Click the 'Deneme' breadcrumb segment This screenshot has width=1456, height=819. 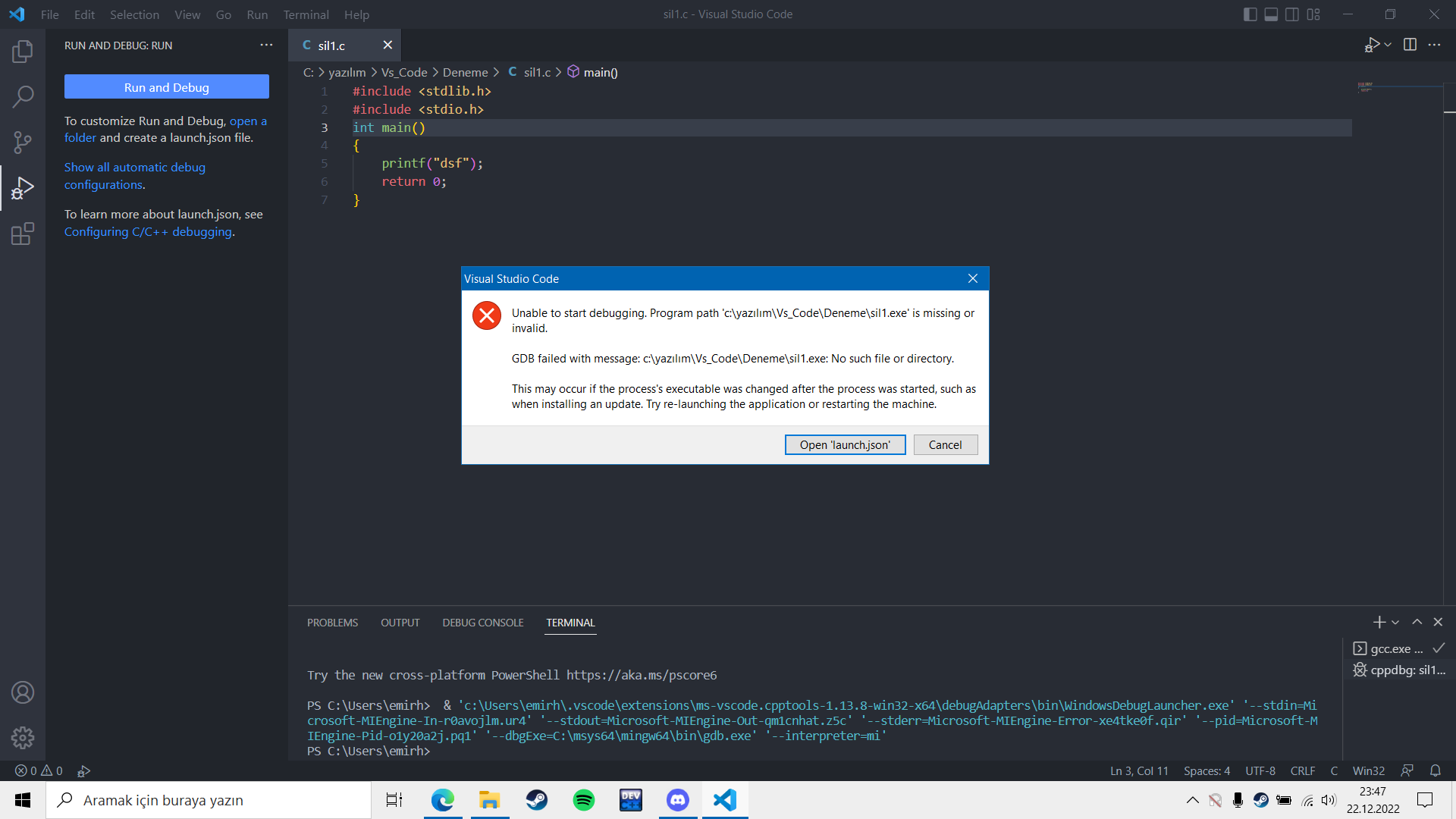pos(465,72)
